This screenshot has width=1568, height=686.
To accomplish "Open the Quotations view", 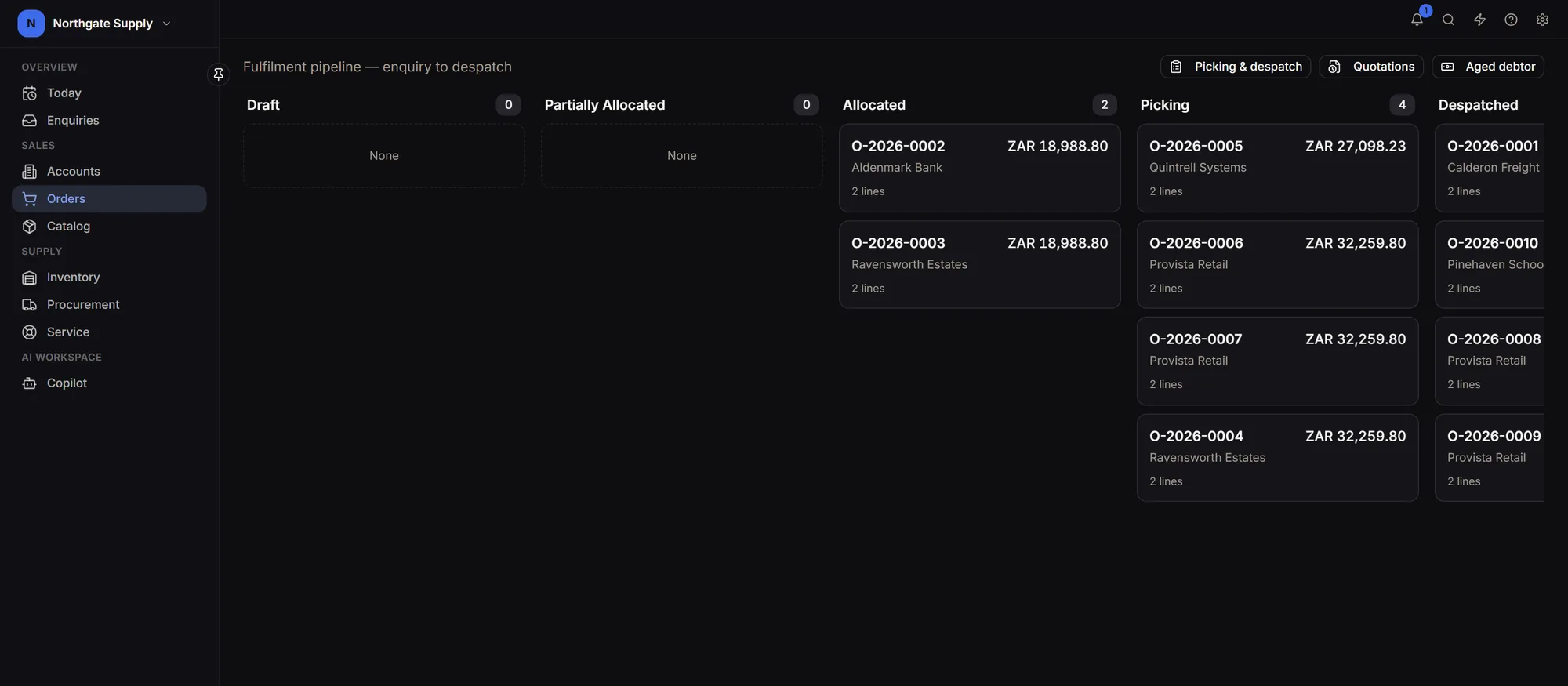I will pyautogui.click(x=1371, y=67).
